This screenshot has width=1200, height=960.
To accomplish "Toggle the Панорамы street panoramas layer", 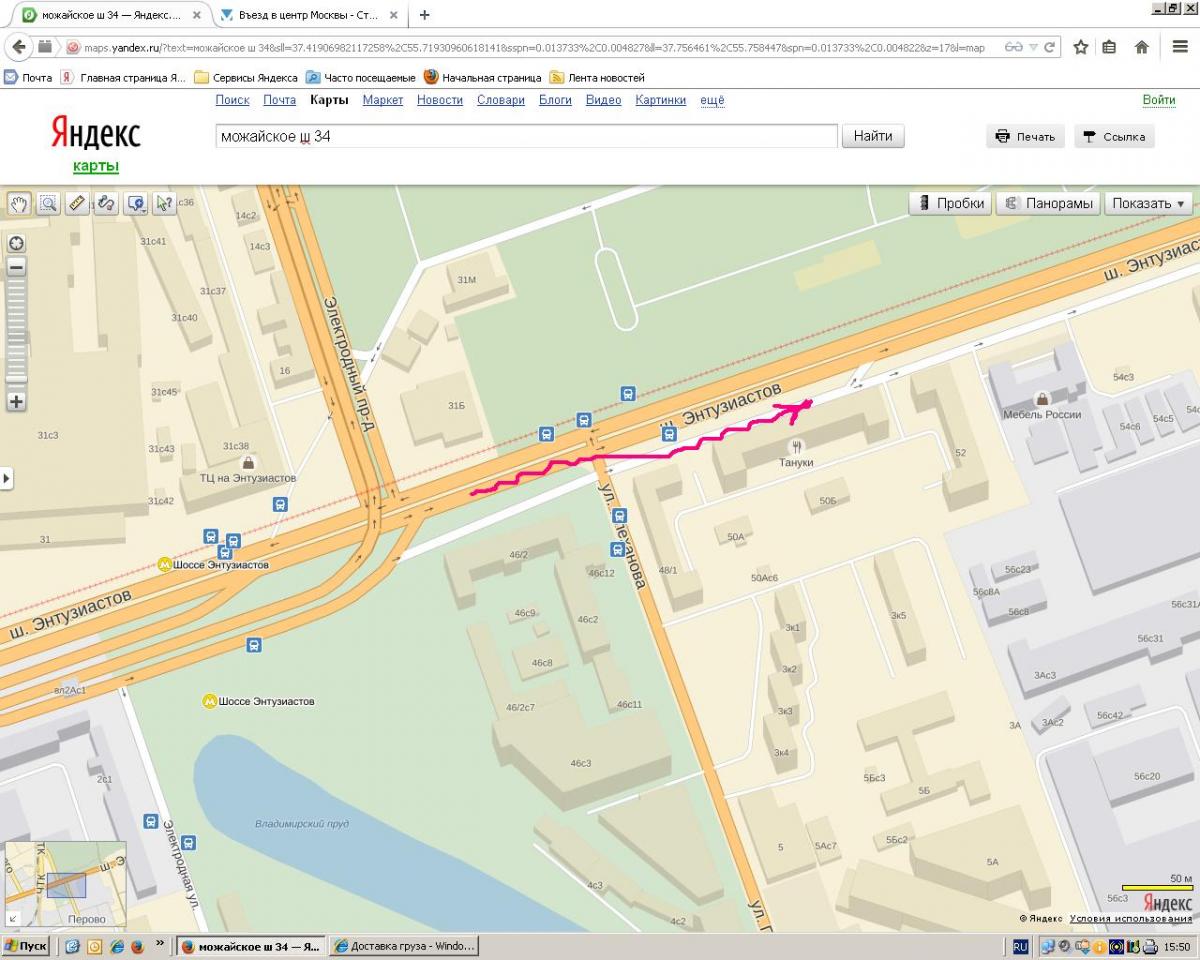I will tap(1049, 203).
